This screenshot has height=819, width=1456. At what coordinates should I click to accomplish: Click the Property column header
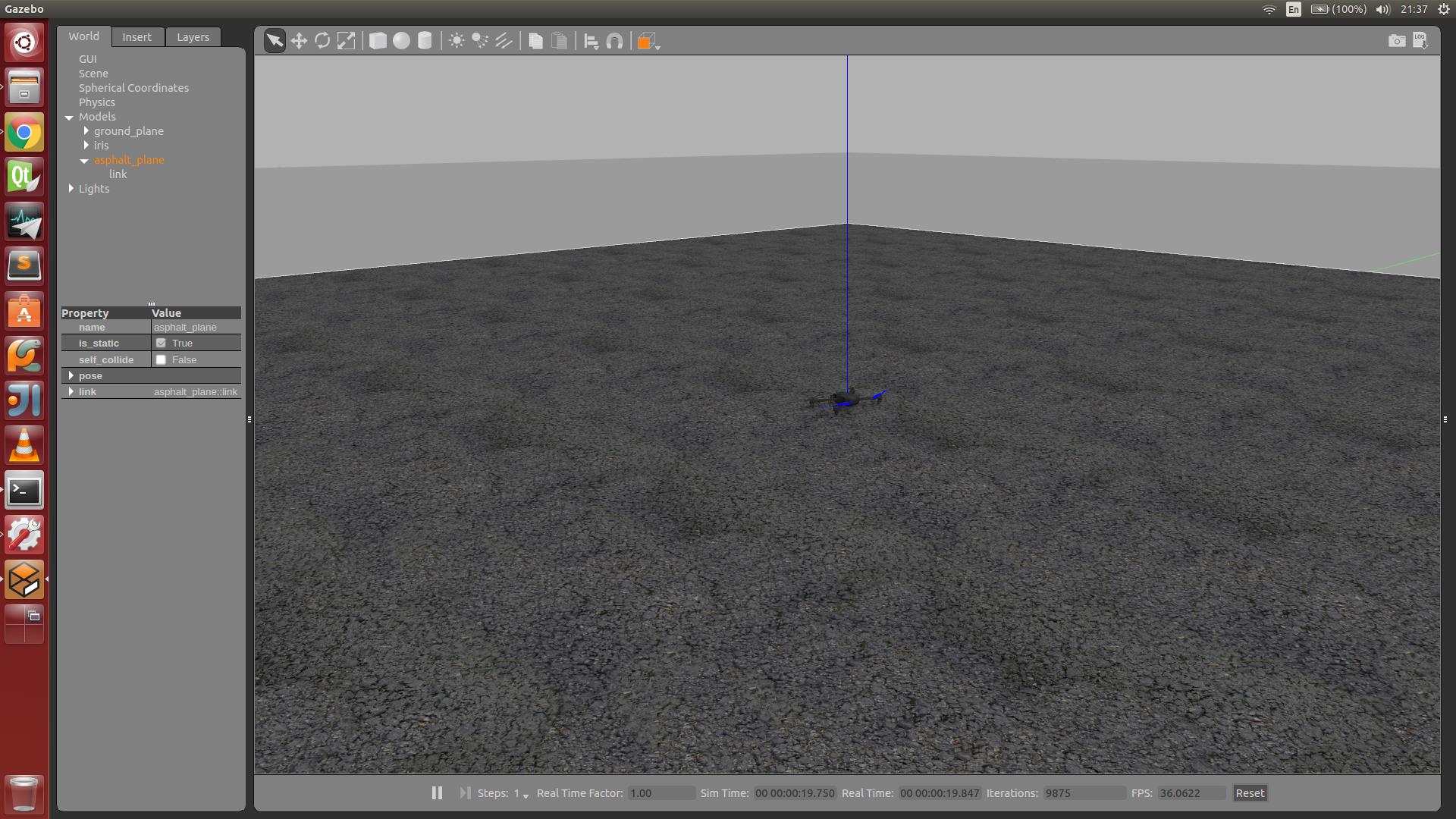coord(105,313)
